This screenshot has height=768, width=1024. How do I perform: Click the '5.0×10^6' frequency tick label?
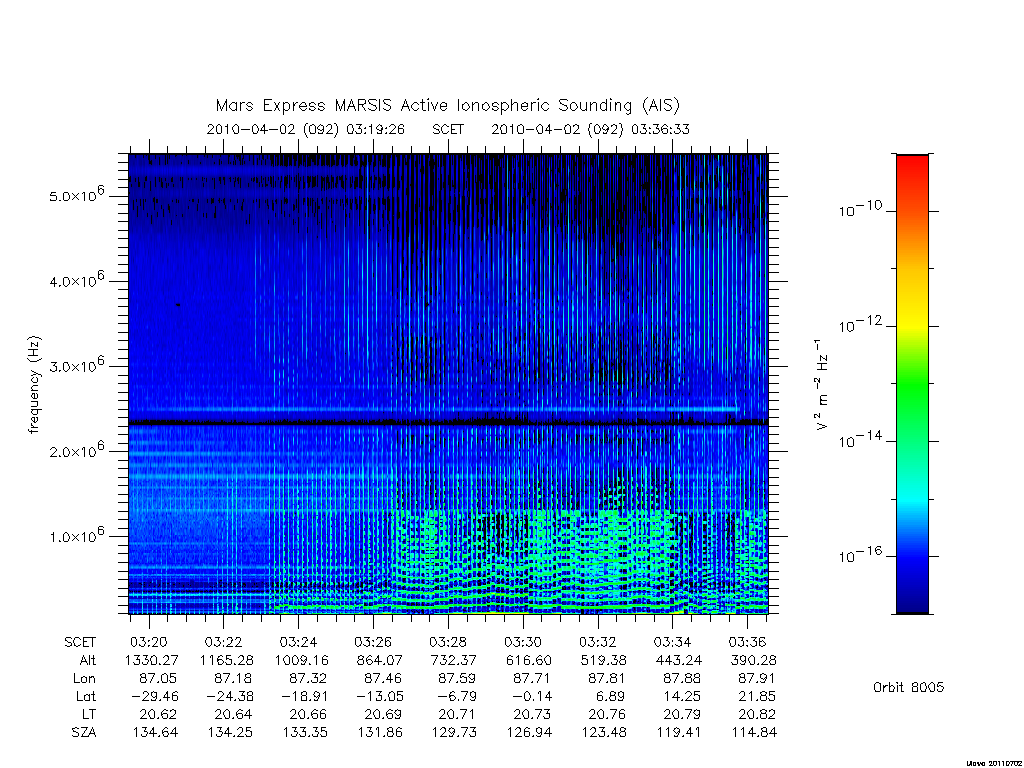(x=77, y=195)
